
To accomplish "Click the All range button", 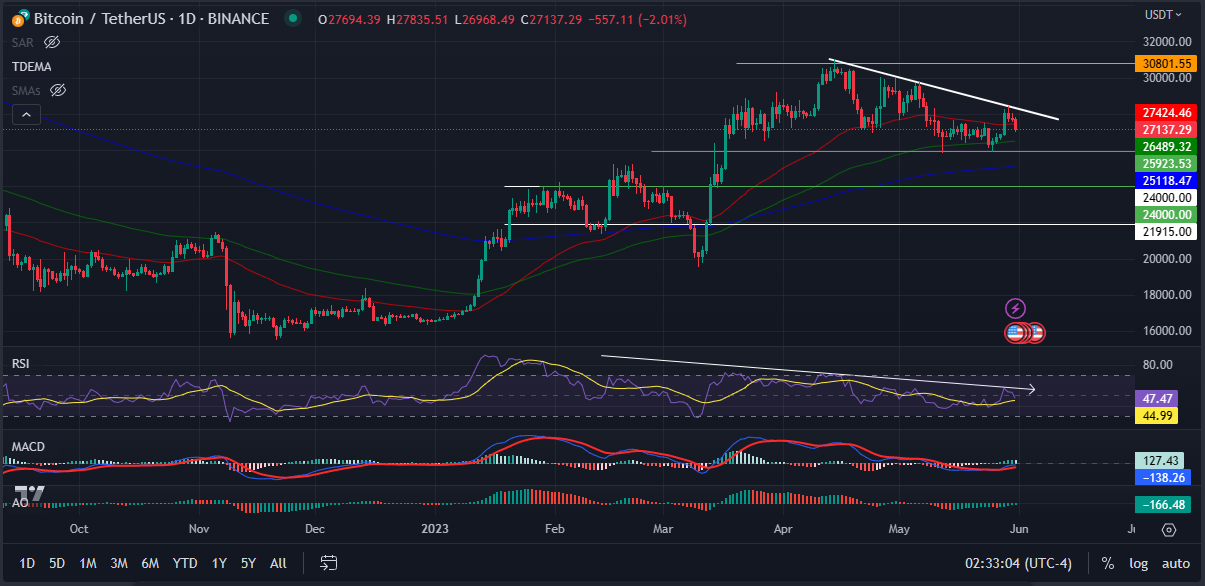I will point(277,563).
